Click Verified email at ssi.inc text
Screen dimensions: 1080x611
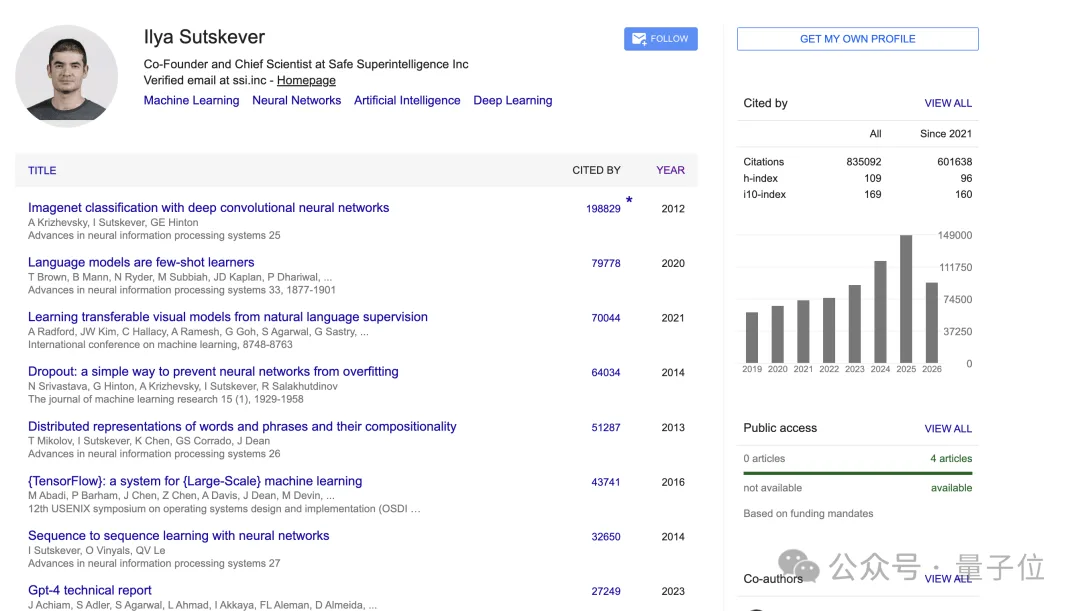pyautogui.click(x=205, y=80)
